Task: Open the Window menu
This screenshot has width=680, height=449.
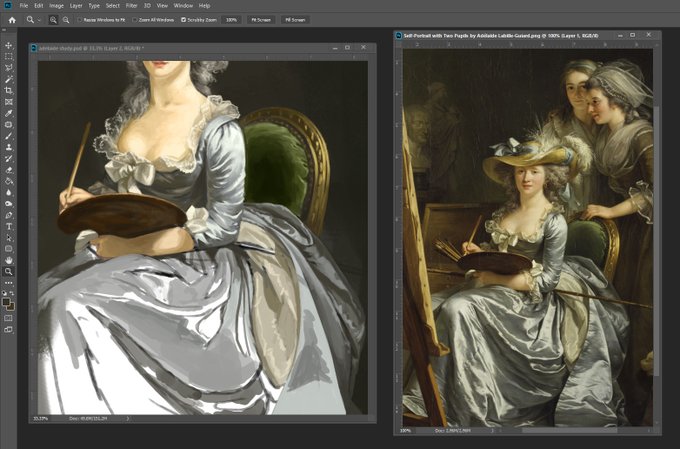Action: click(x=183, y=6)
